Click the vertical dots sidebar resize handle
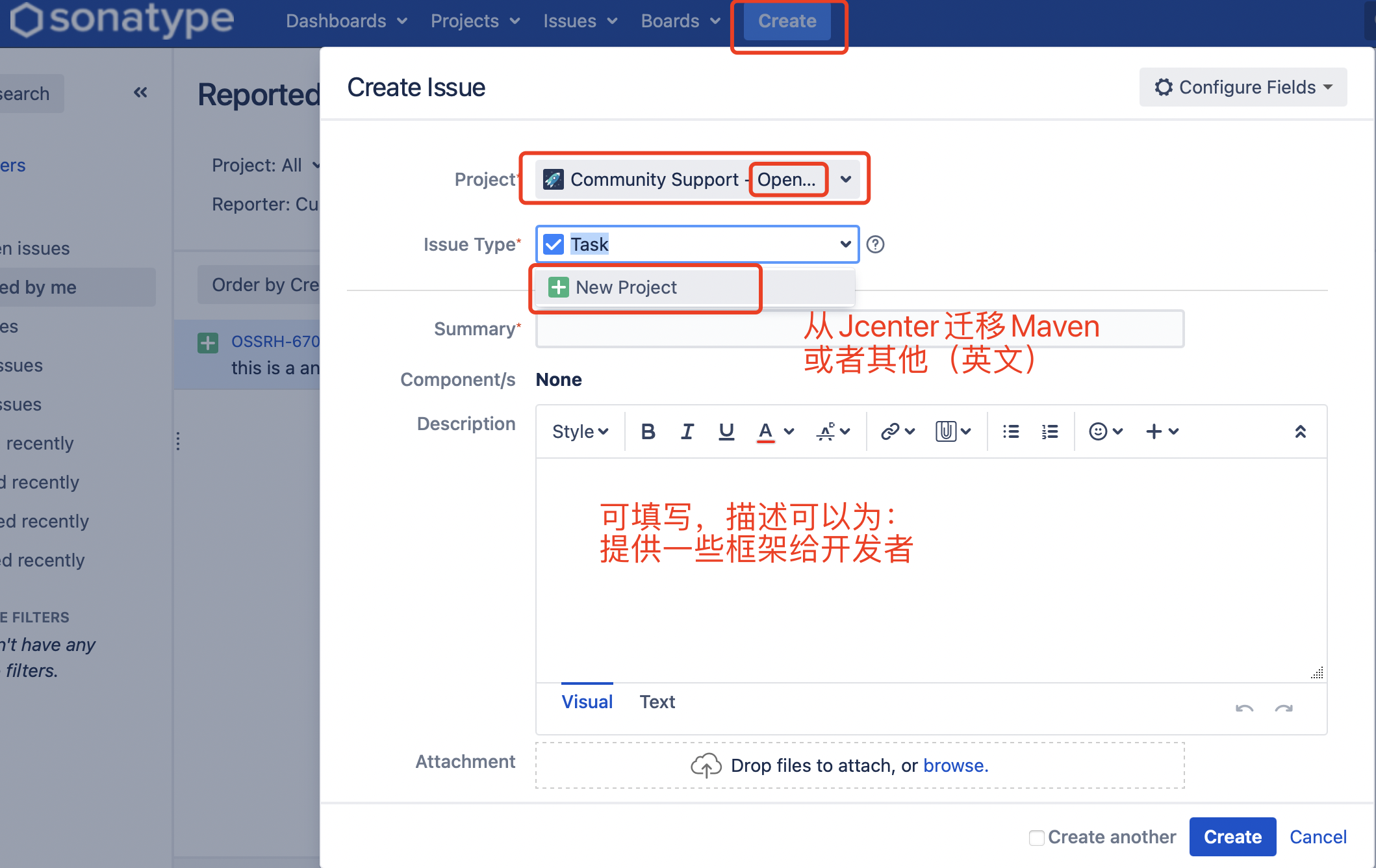The height and width of the screenshot is (868, 1376). pos(178,441)
